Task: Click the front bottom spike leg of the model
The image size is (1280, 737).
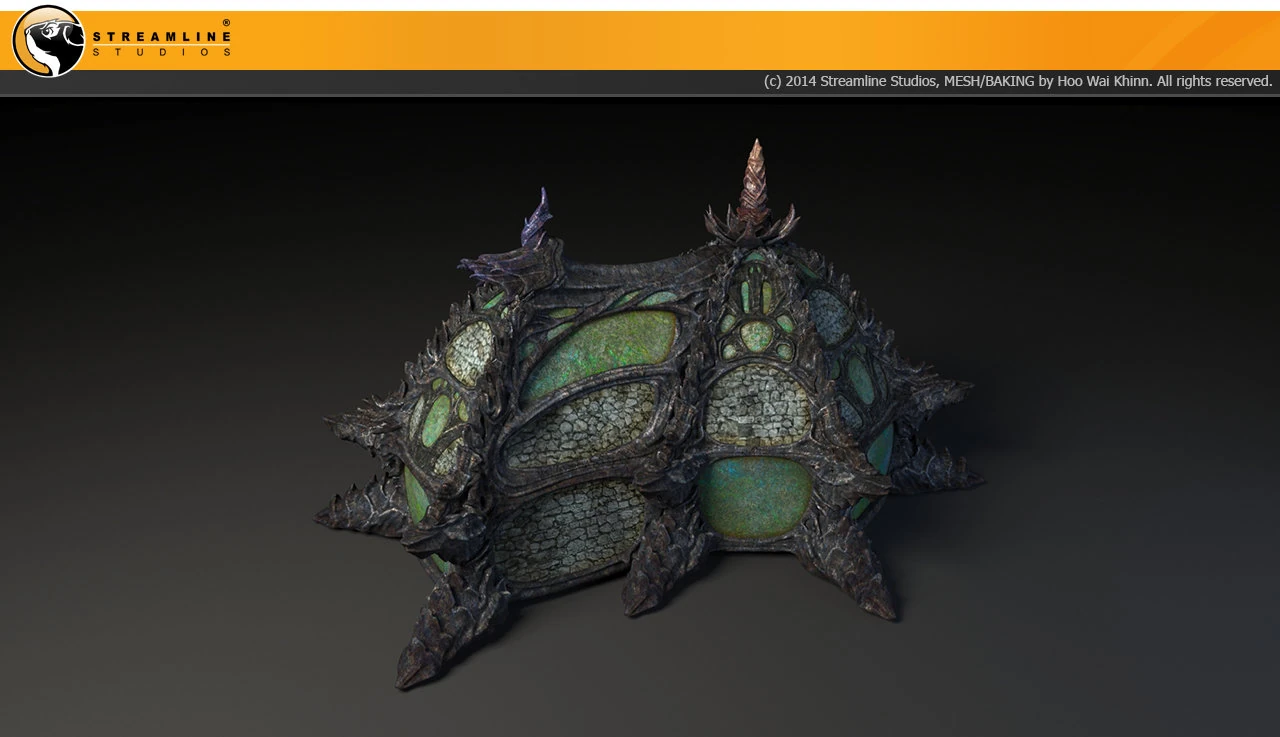Action: 435,630
